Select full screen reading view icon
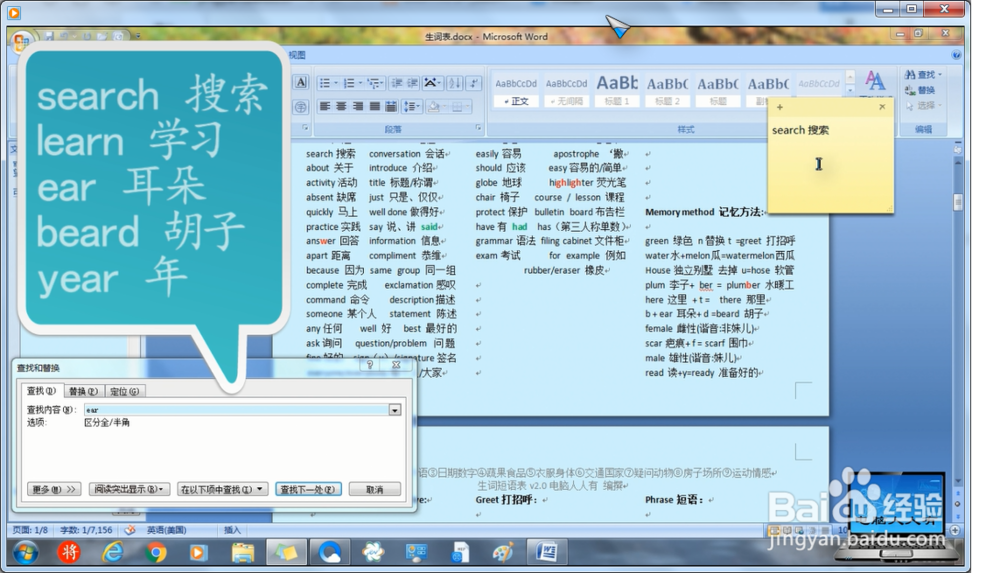 coord(787,530)
